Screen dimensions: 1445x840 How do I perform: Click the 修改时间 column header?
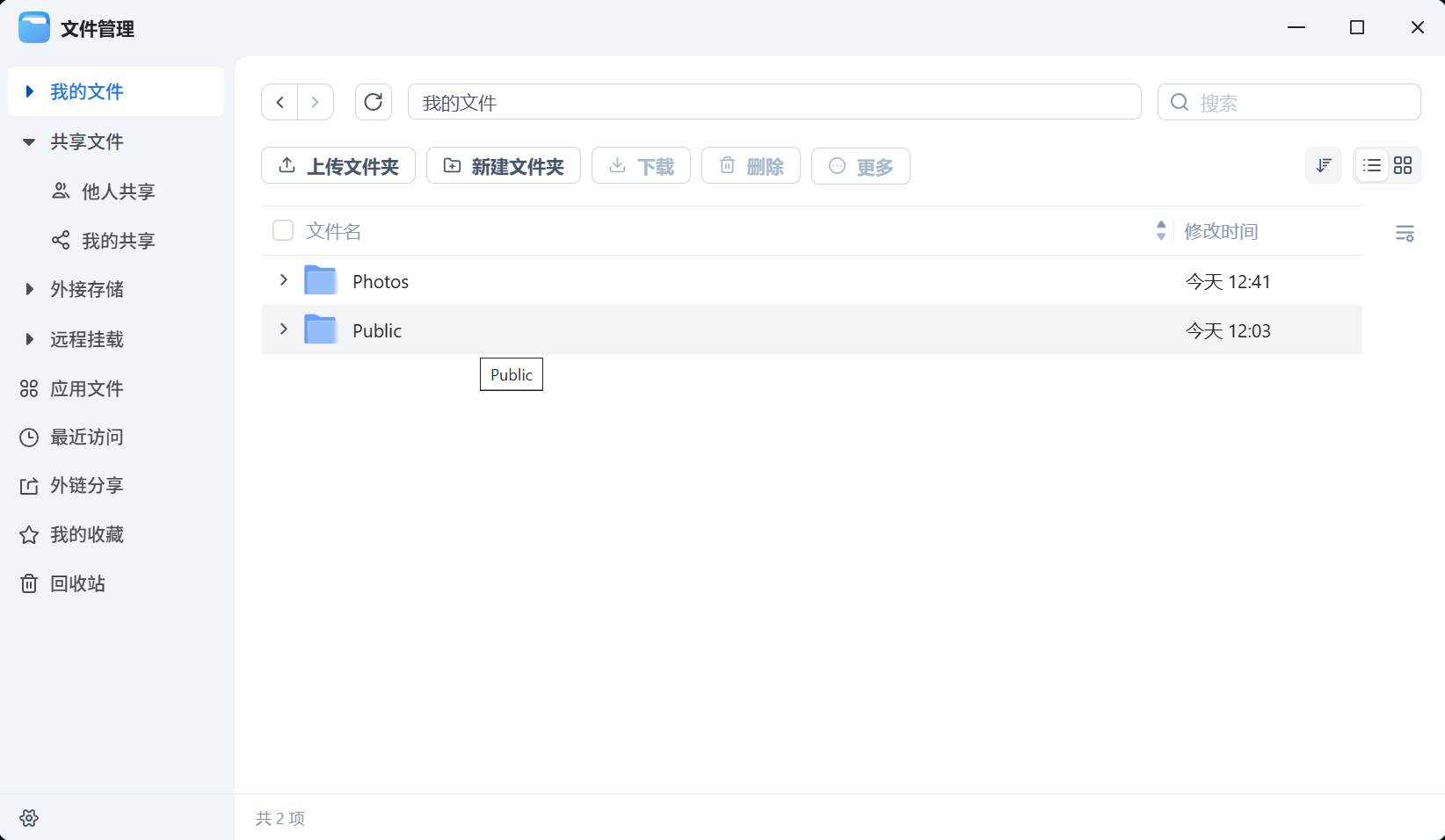tap(1221, 231)
